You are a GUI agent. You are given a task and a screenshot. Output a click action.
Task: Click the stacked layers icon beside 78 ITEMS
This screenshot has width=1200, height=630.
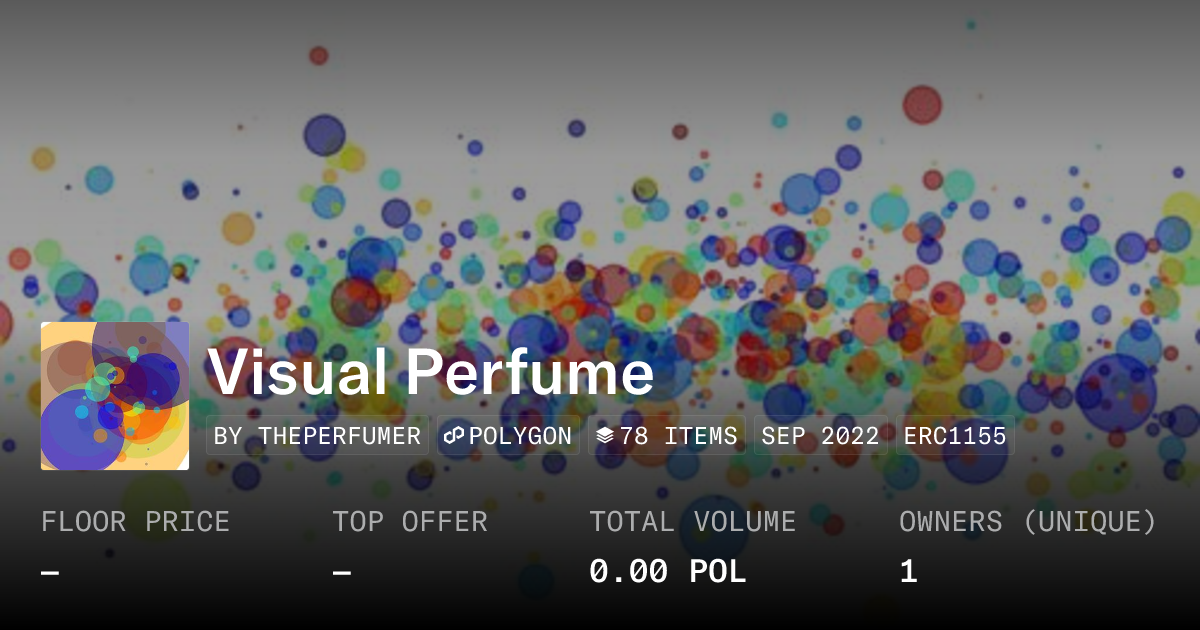[604, 434]
